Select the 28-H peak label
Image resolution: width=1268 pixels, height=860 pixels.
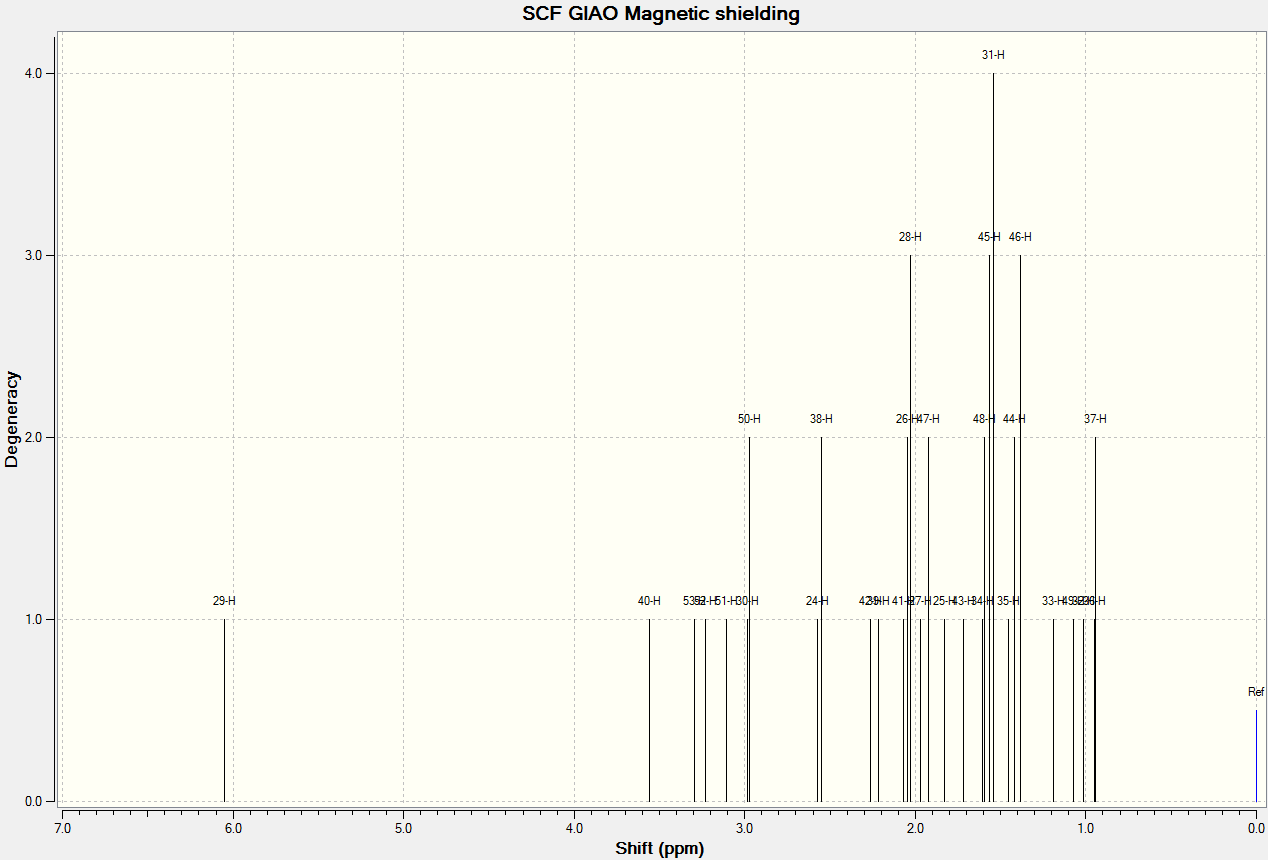pyautogui.click(x=910, y=237)
